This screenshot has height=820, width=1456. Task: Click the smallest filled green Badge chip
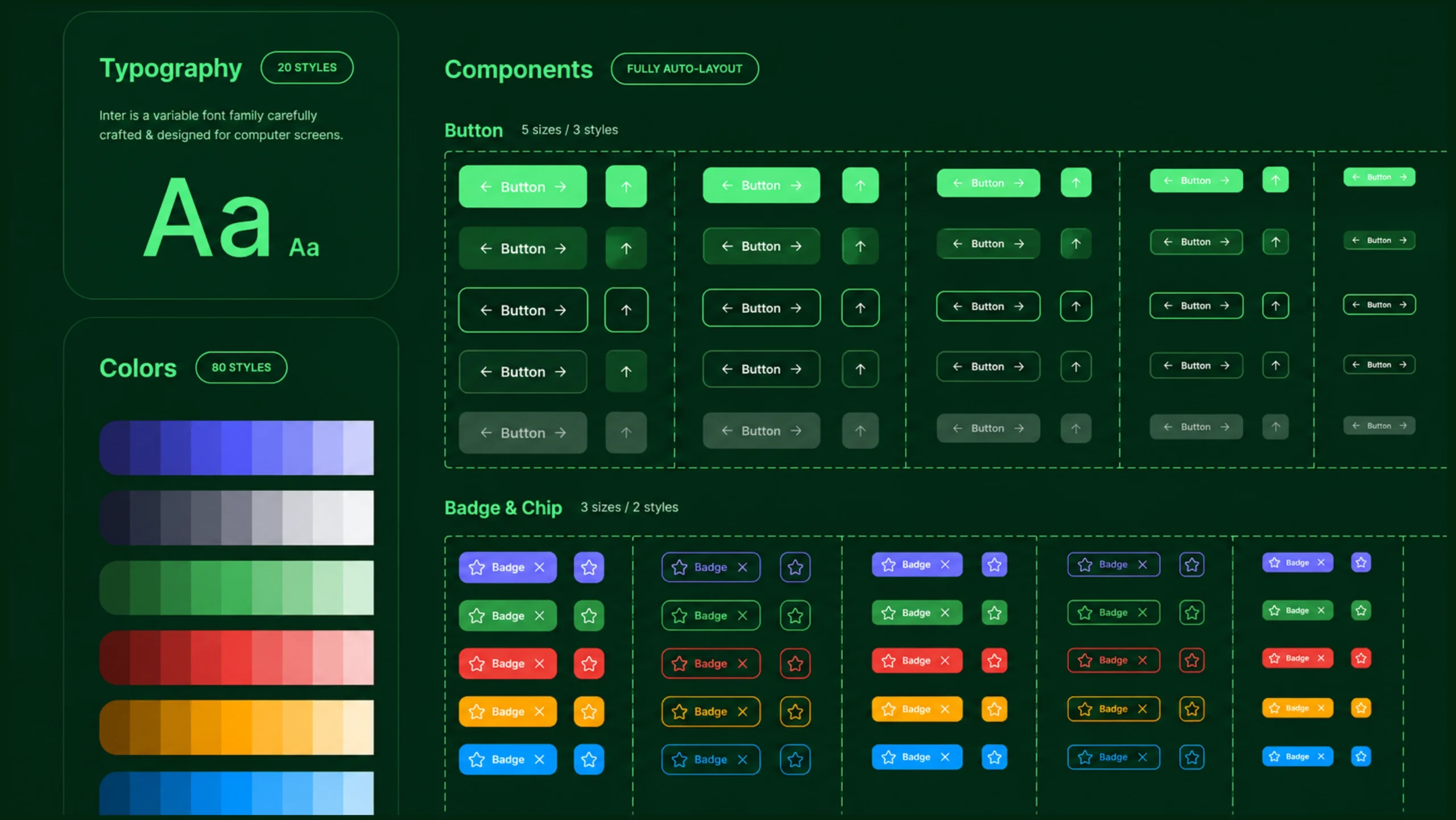click(x=1297, y=611)
